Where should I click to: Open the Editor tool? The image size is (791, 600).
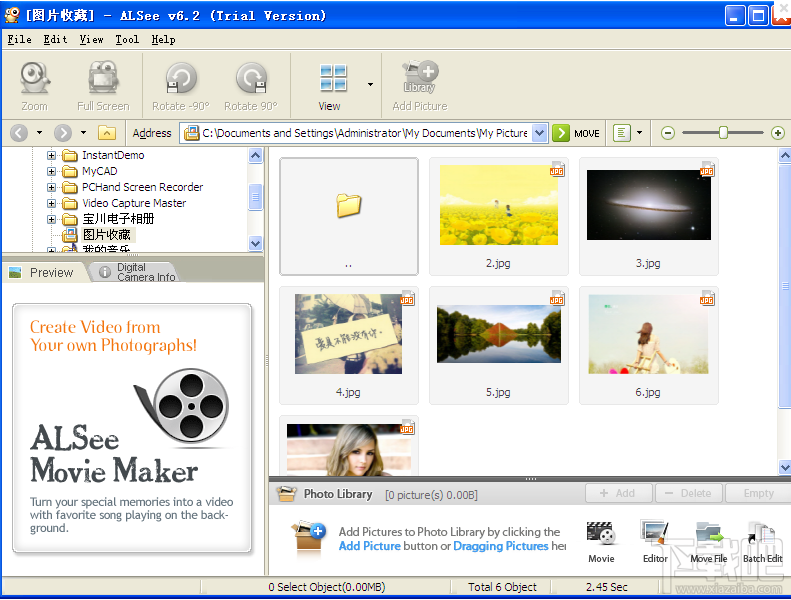coord(655,542)
